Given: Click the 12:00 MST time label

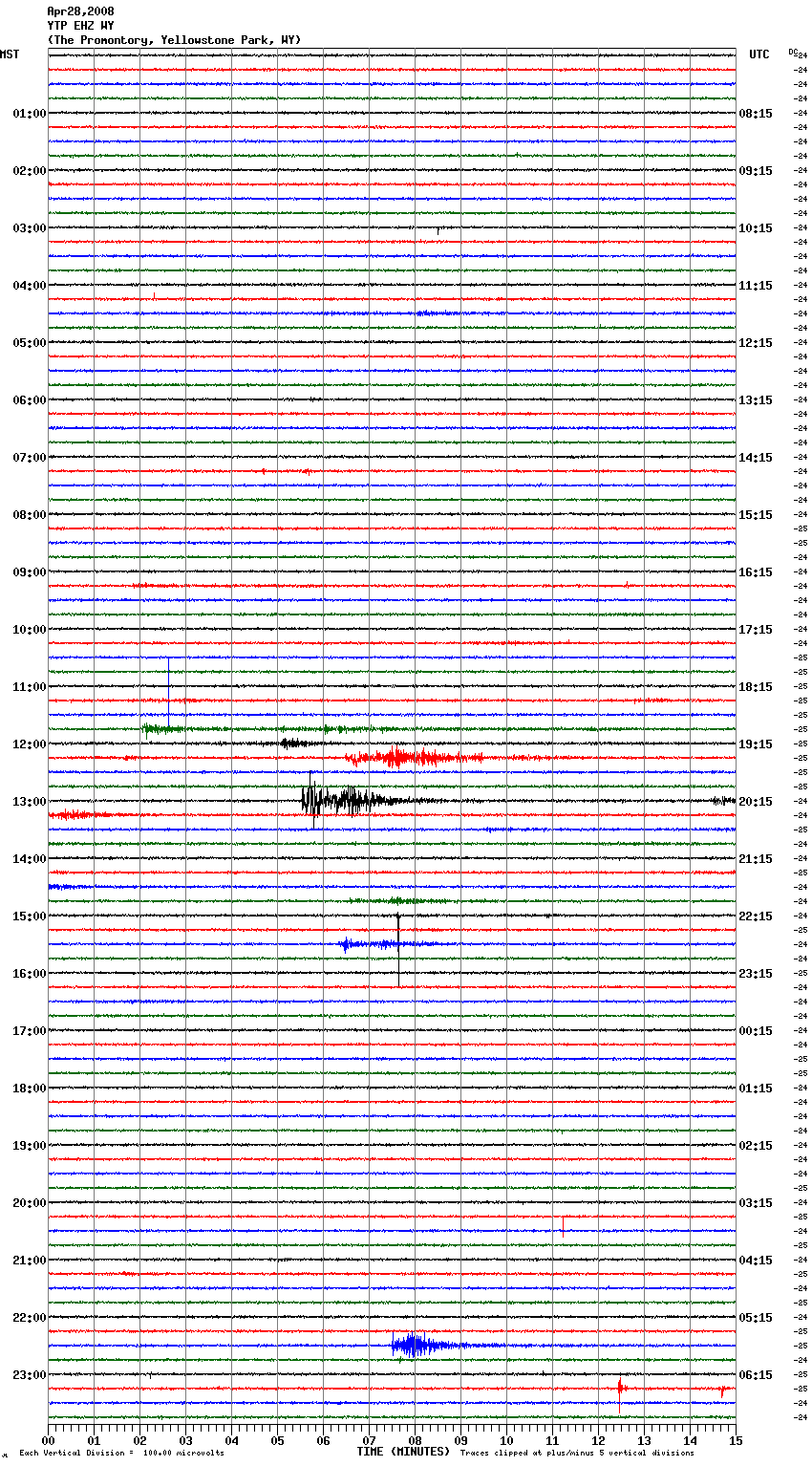Looking at the screenshot, I should pyautogui.click(x=29, y=744).
